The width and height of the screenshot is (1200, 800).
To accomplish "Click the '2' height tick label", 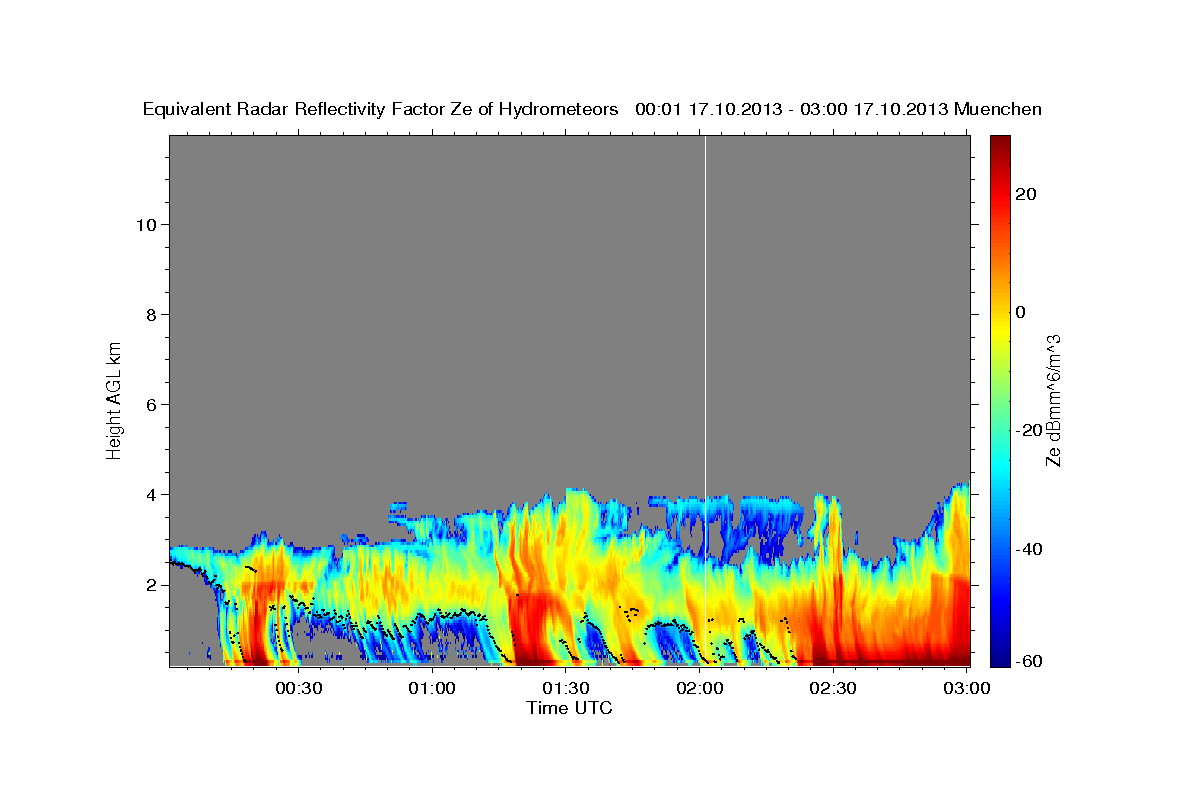I will click(149, 585).
